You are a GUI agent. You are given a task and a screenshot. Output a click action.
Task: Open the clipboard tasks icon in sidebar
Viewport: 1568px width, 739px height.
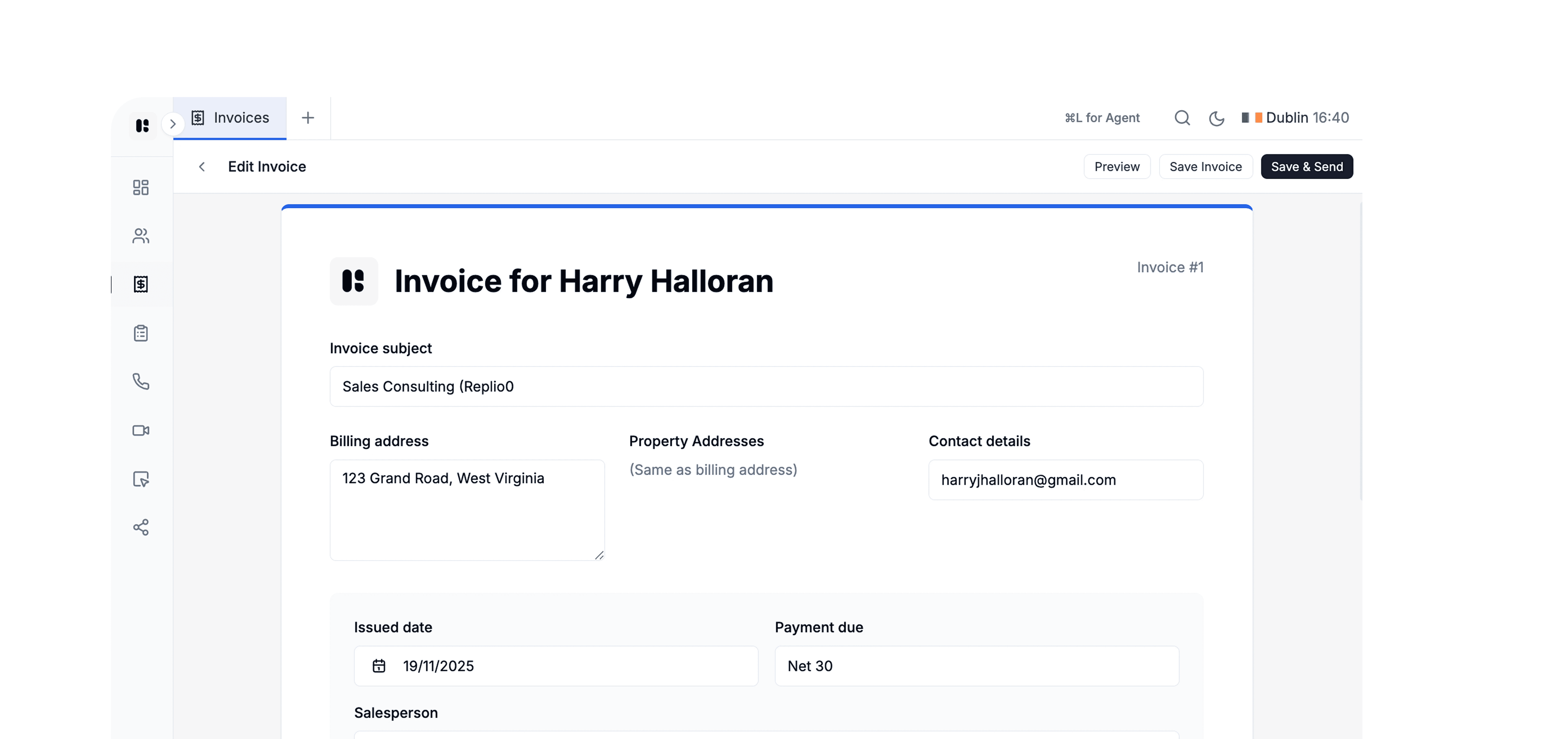[141, 333]
